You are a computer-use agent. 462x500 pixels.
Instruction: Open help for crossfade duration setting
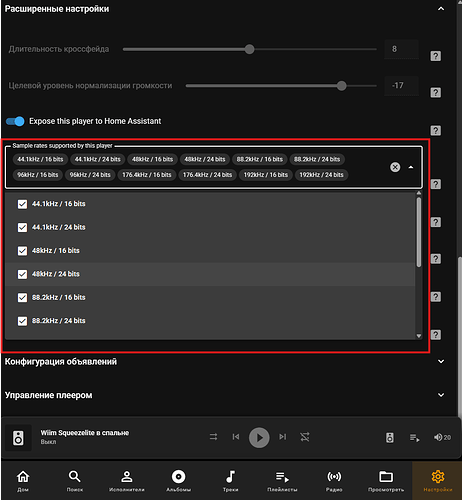435,56
